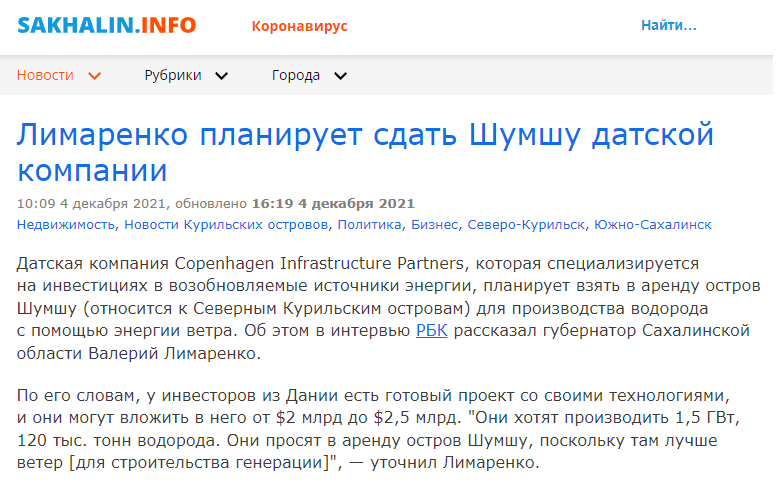Open the Рубрики menu
This screenshot has height=499, width=778.
click(173, 75)
